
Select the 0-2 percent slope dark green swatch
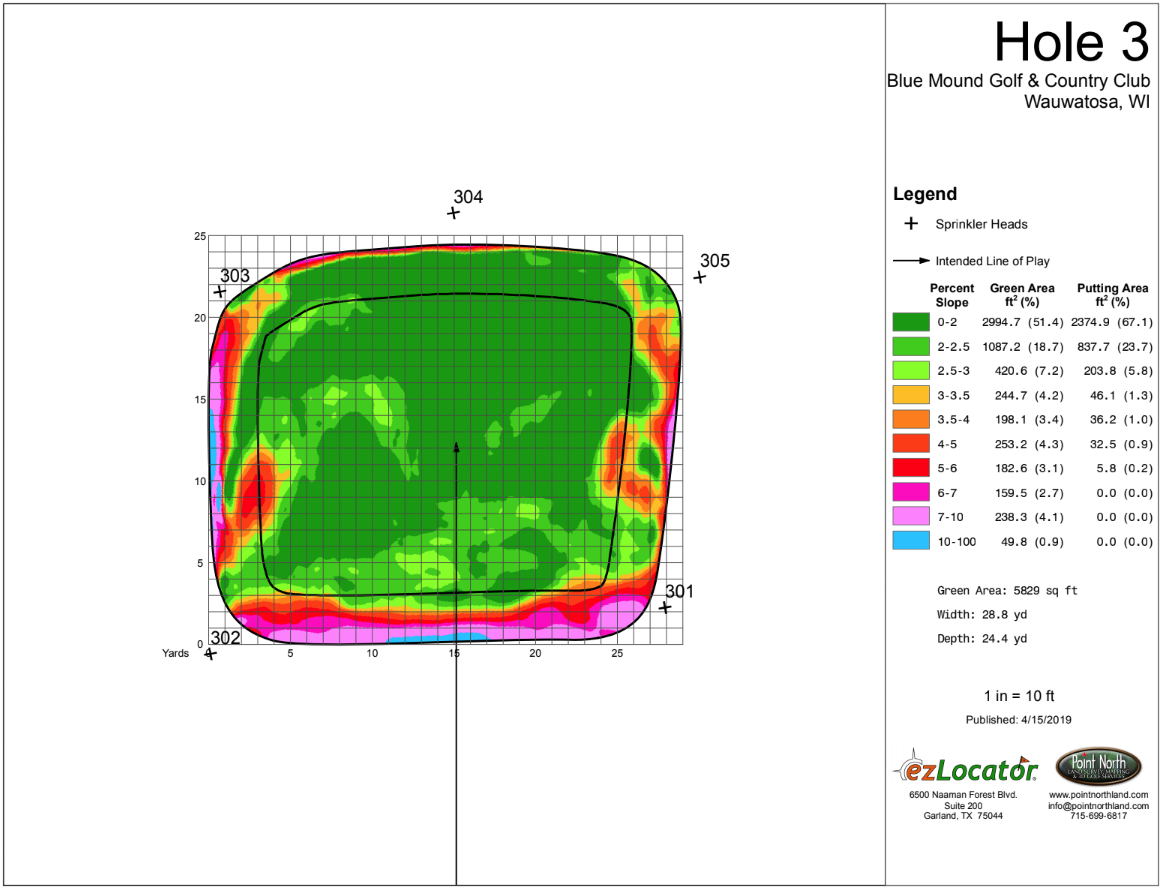tap(911, 322)
